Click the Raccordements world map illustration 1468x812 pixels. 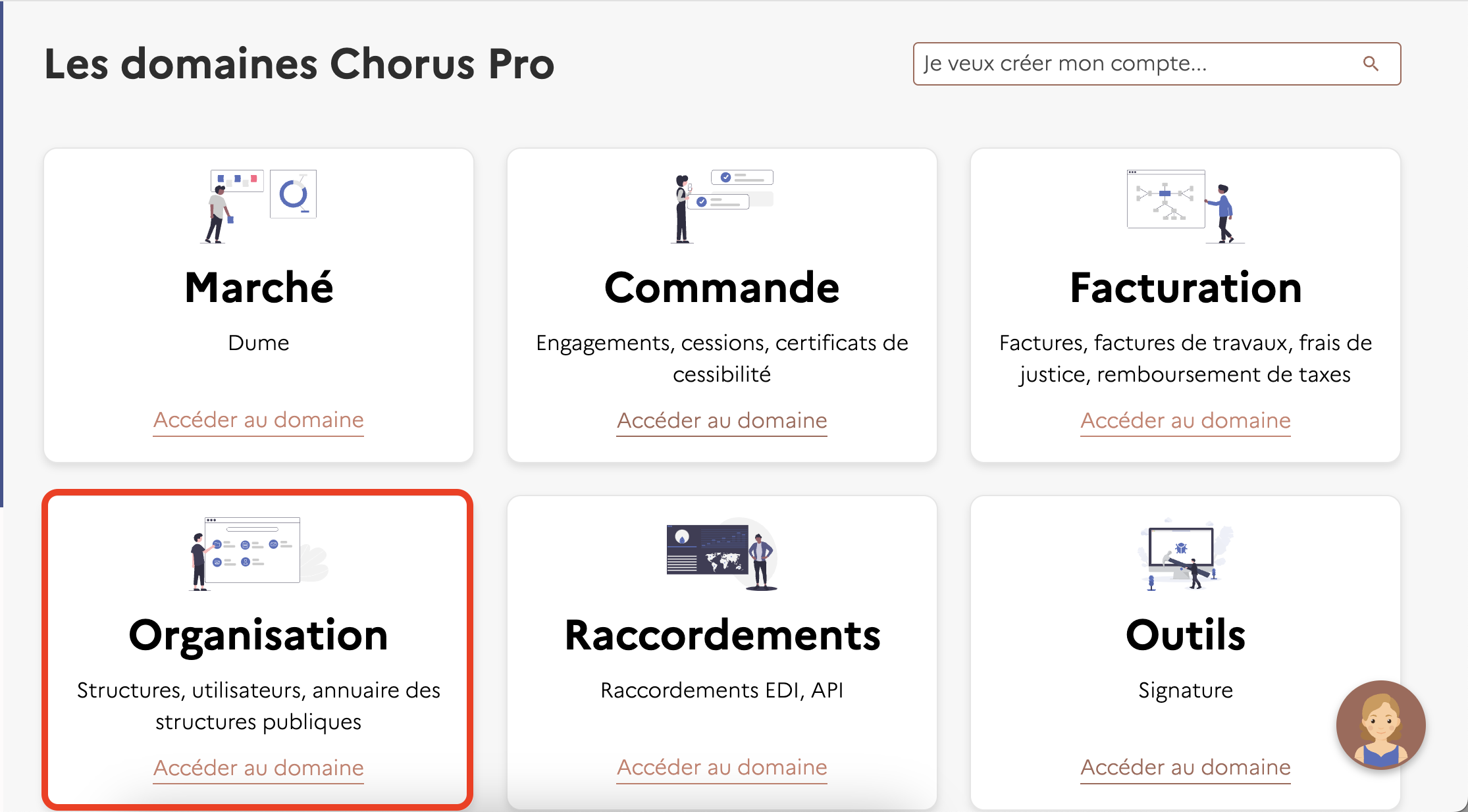721,554
